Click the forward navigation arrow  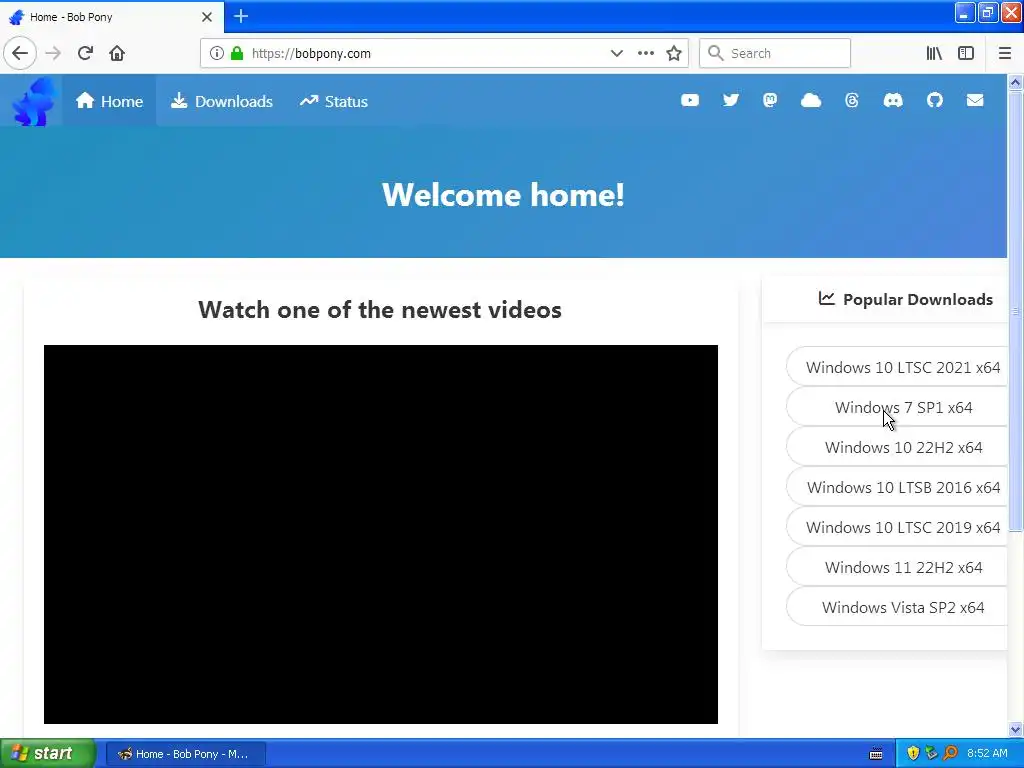coord(53,53)
